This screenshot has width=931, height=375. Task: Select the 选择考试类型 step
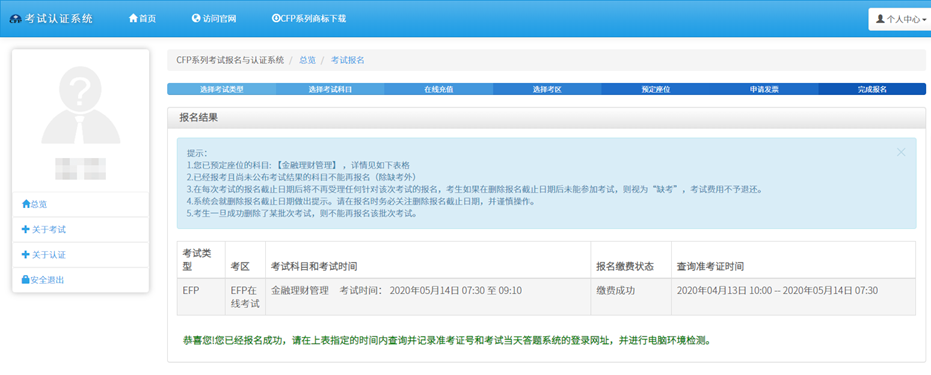tap(221, 89)
